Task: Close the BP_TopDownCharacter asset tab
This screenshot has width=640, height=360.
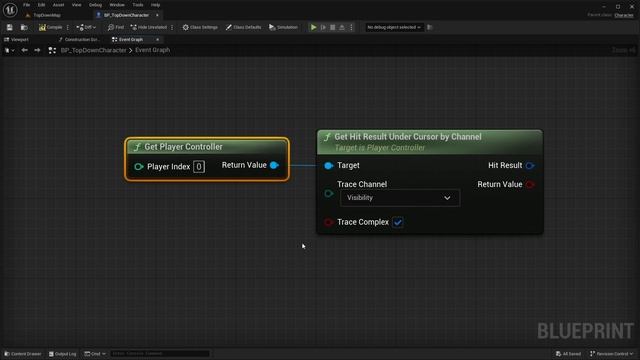Action: point(157,16)
